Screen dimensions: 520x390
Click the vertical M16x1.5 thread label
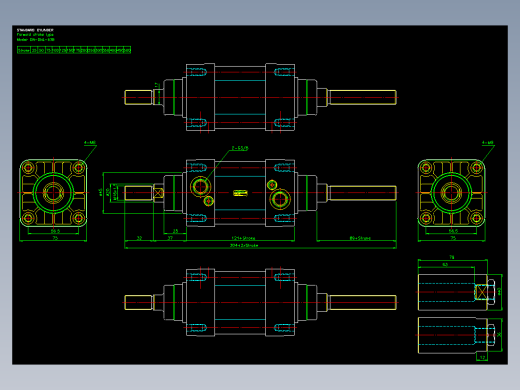tap(115, 193)
